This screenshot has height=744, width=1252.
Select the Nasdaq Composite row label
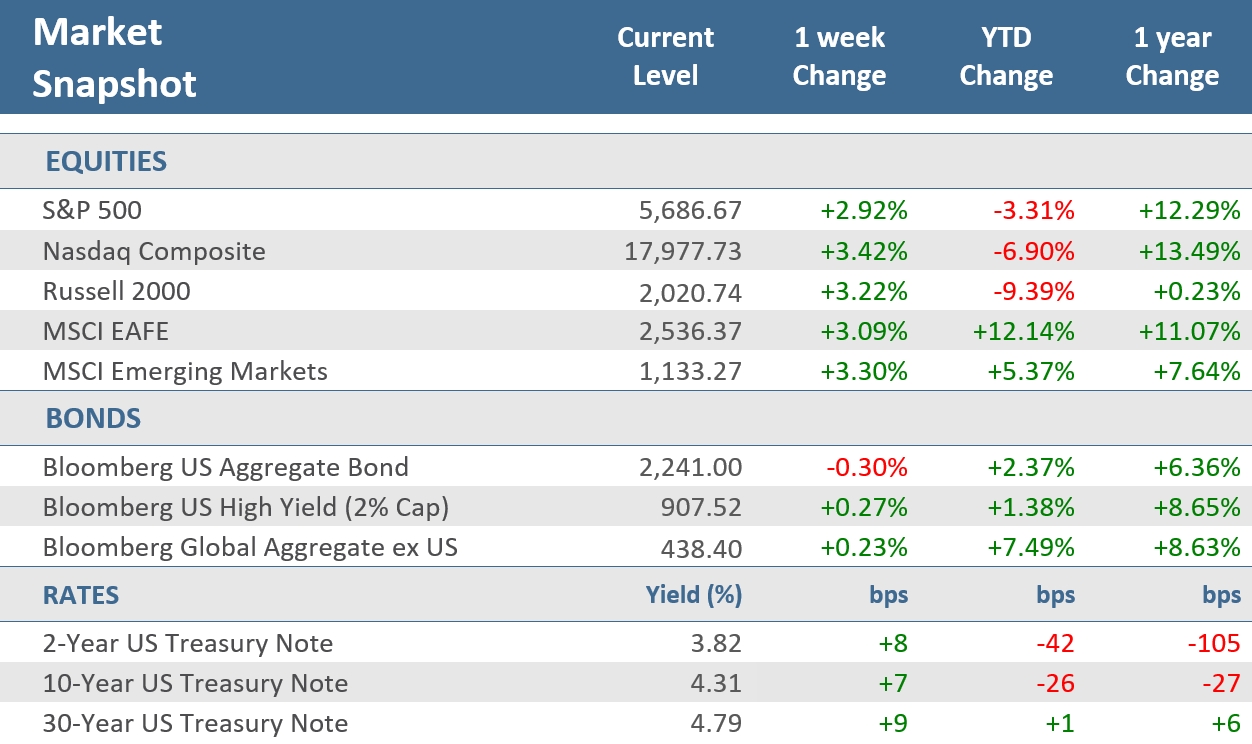154,251
